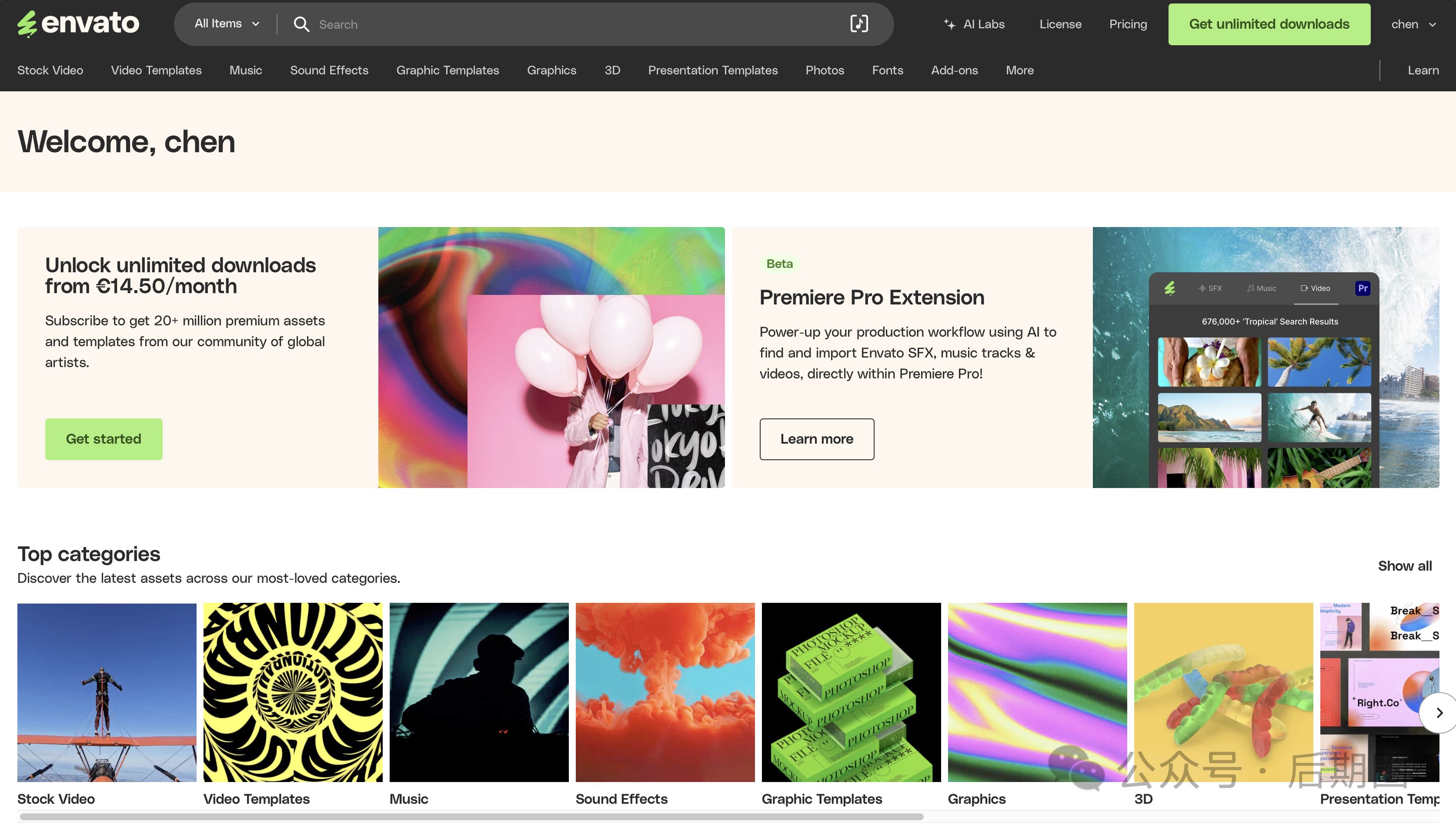Click the Graphics category label

coord(976,799)
